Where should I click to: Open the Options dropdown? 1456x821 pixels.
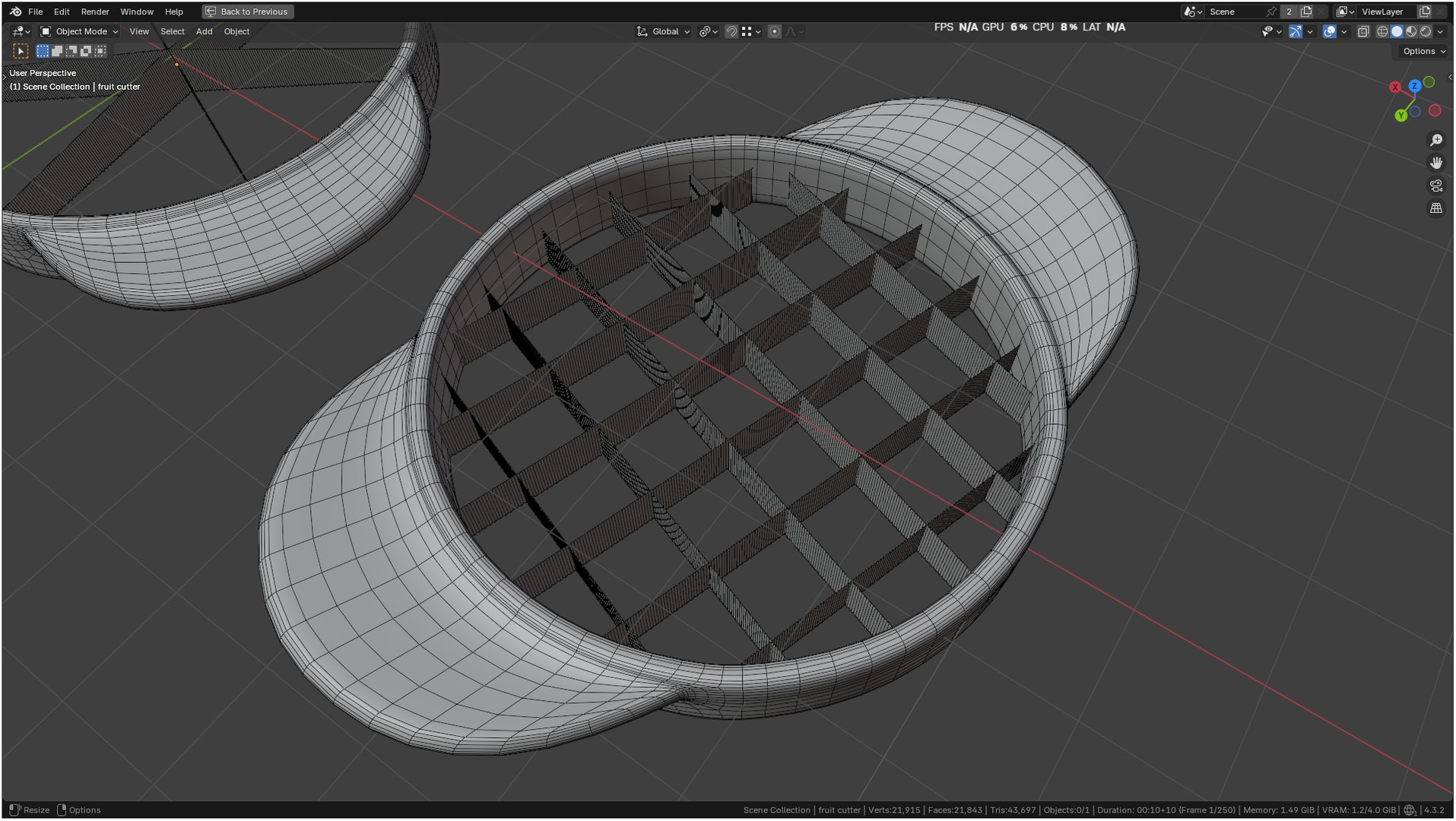pos(1423,51)
